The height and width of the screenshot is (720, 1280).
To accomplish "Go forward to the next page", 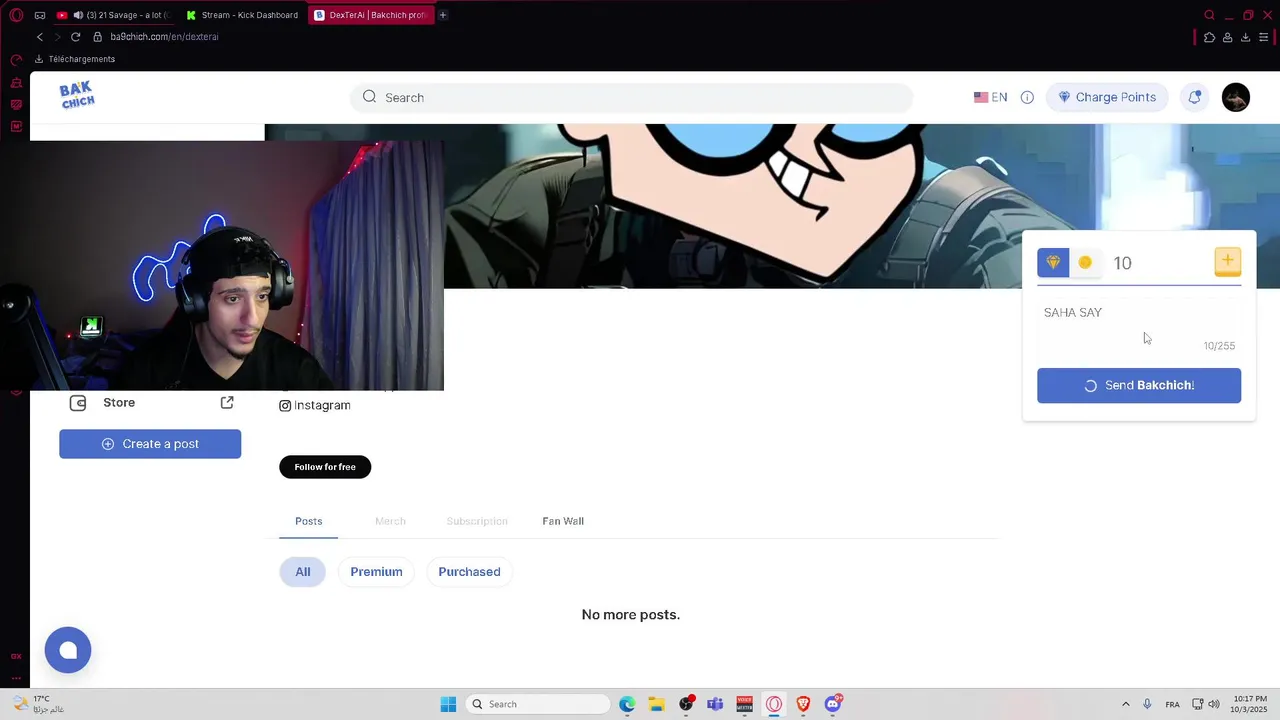I will coord(57,37).
